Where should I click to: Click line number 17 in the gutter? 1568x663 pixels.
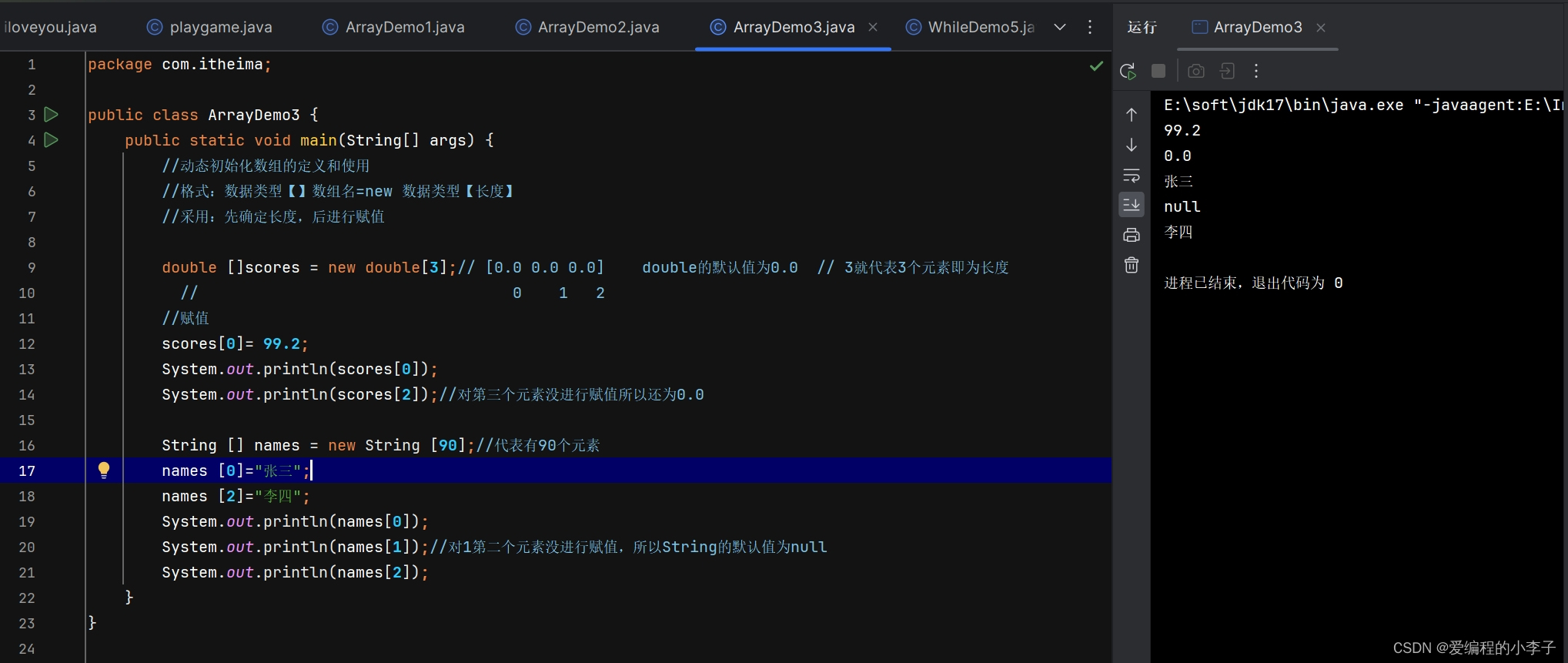click(x=27, y=470)
